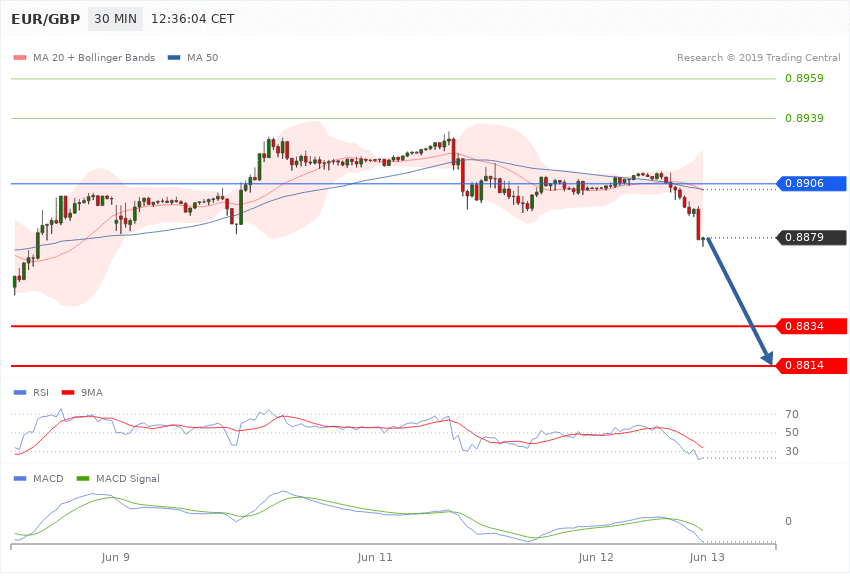This screenshot has width=850, height=576.
Task: Click the MA 50 legend color swatch
Action: click(x=174, y=57)
